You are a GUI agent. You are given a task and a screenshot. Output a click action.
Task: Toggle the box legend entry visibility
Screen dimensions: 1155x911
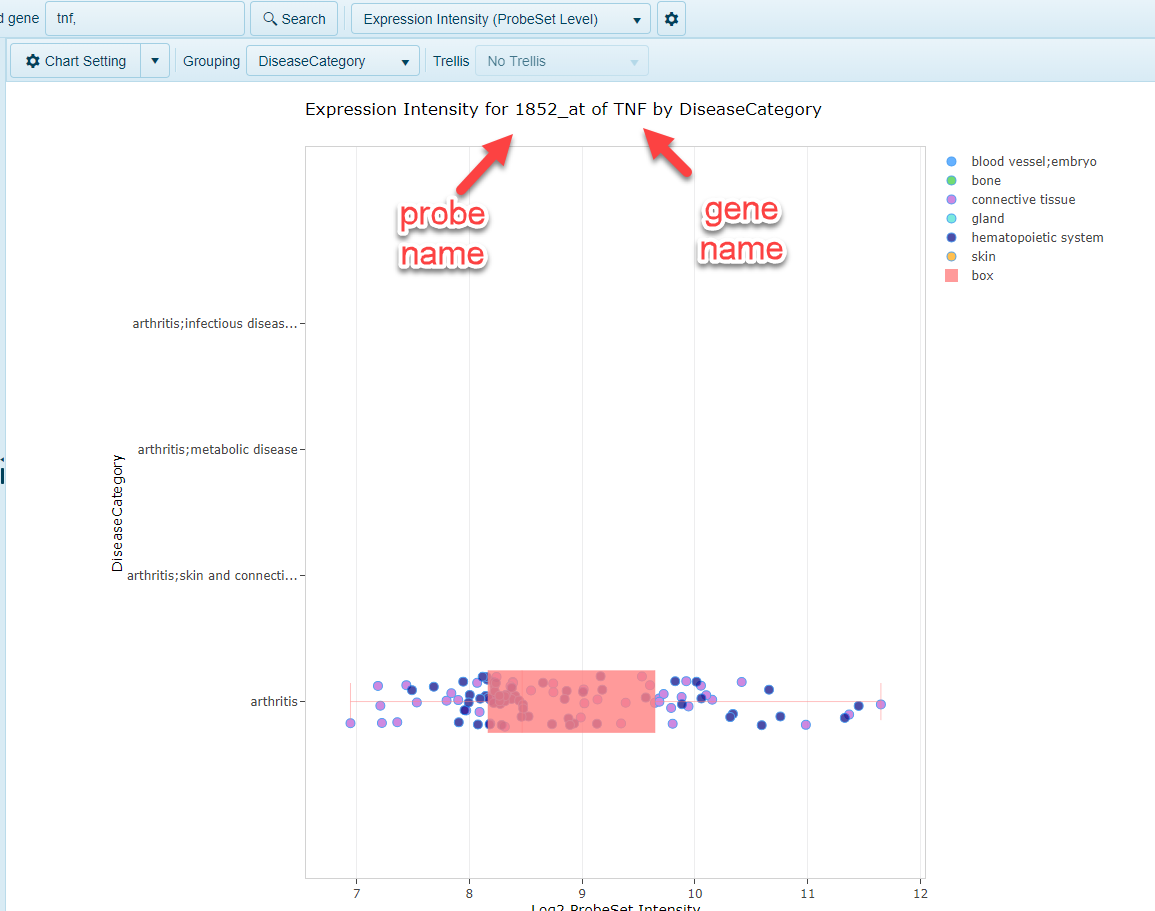pos(982,275)
